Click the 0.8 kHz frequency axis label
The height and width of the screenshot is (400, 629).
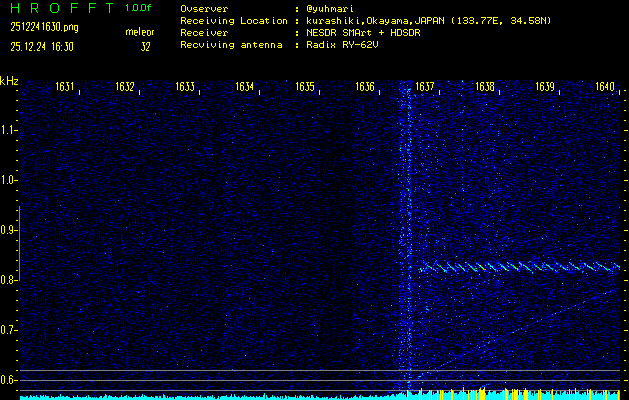tap(9, 280)
